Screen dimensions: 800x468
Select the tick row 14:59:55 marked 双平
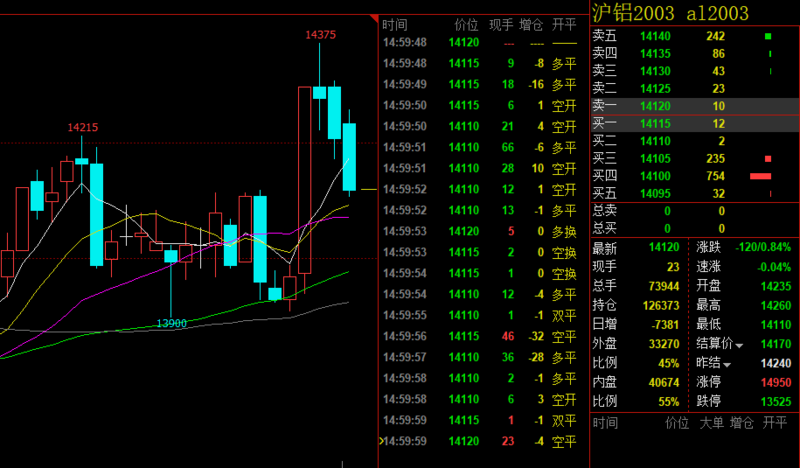480,315
